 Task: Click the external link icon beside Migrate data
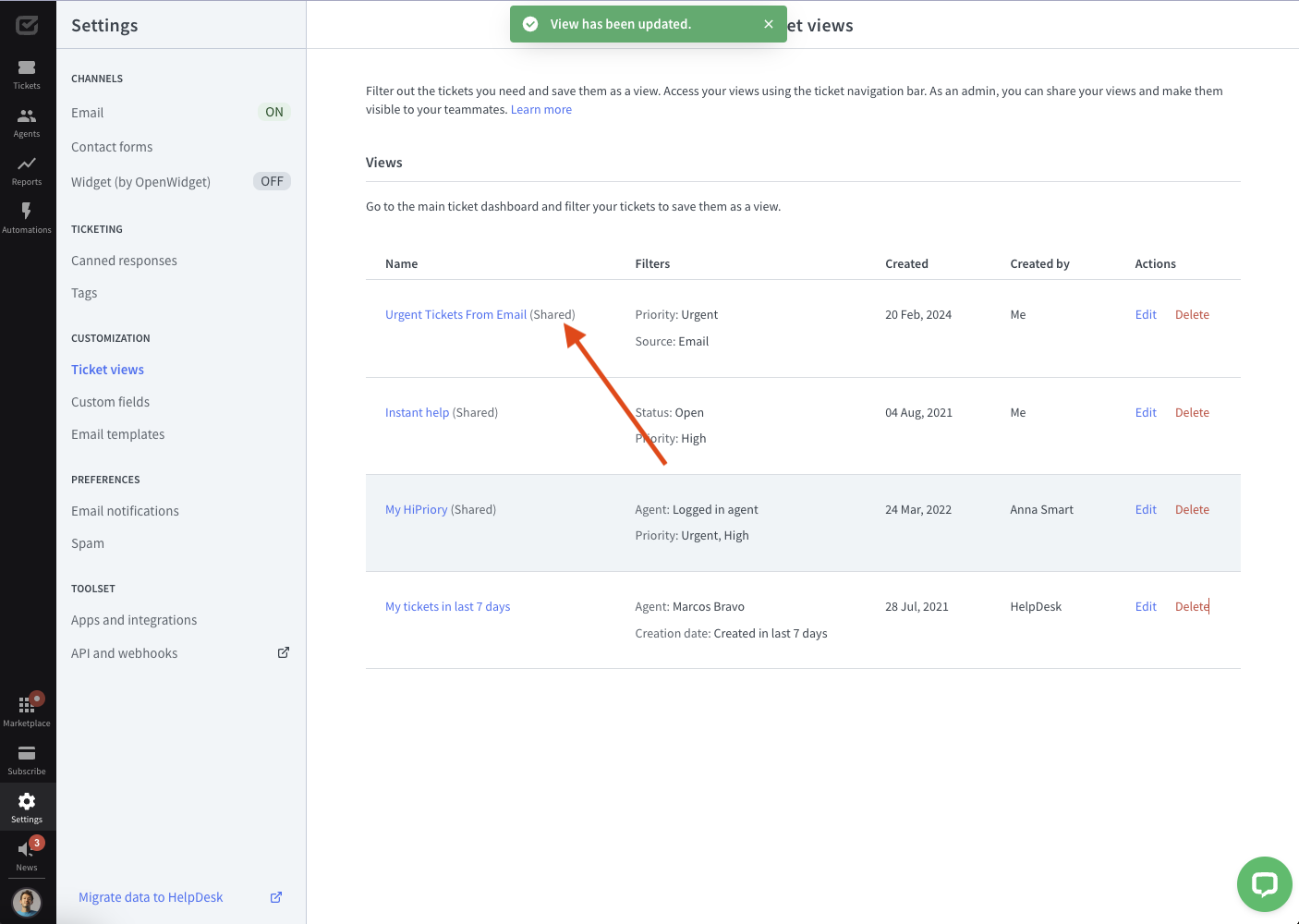point(276,897)
